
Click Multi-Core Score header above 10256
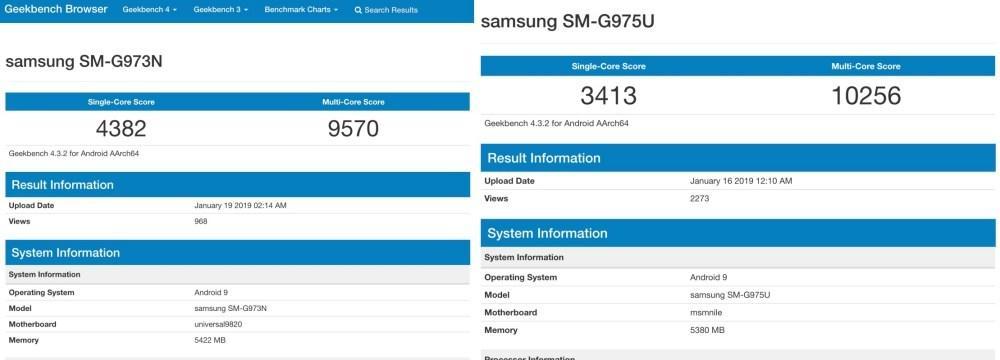pos(866,66)
